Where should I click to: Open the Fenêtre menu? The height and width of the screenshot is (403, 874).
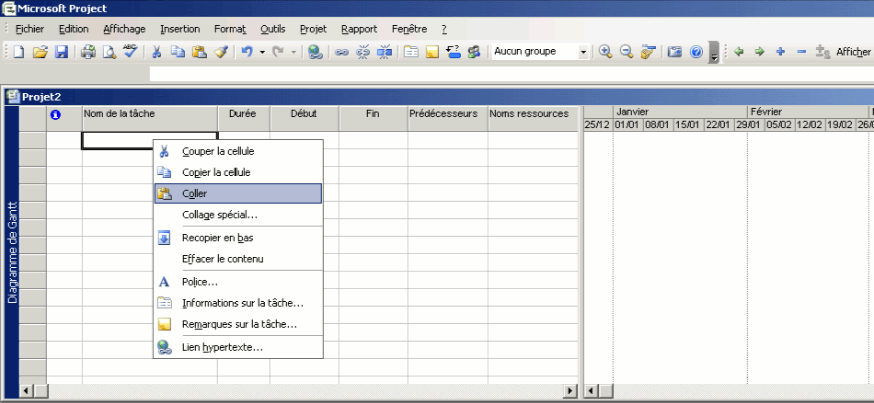coord(409,29)
